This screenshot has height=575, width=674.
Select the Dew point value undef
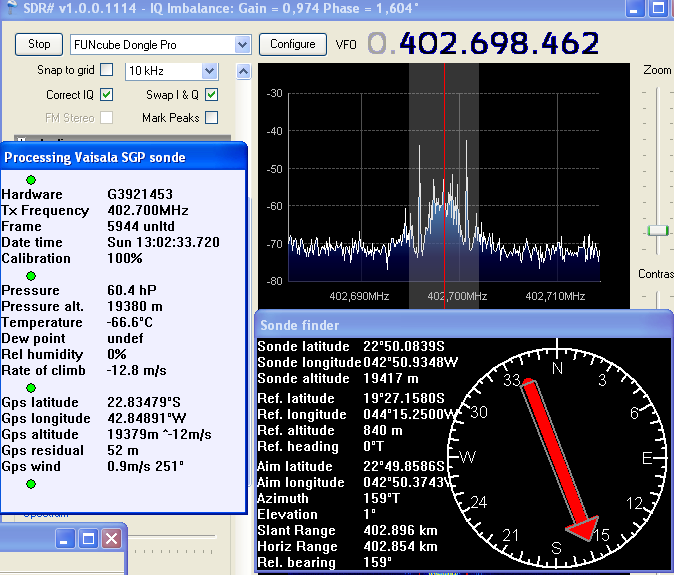tap(125, 338)
